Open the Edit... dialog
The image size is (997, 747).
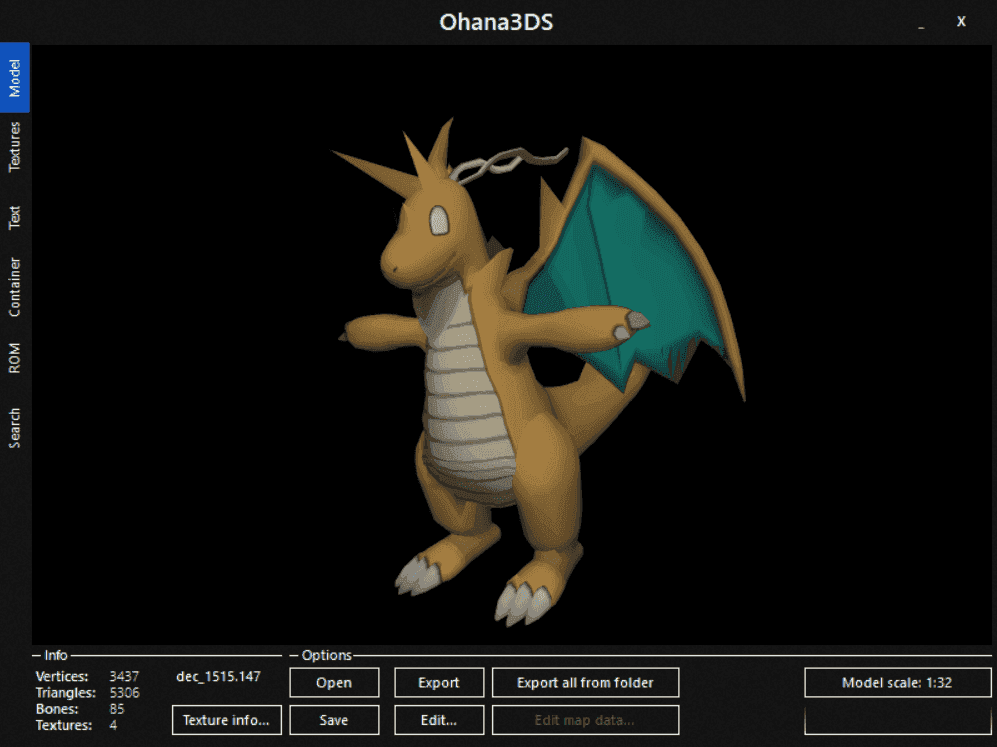439,720
